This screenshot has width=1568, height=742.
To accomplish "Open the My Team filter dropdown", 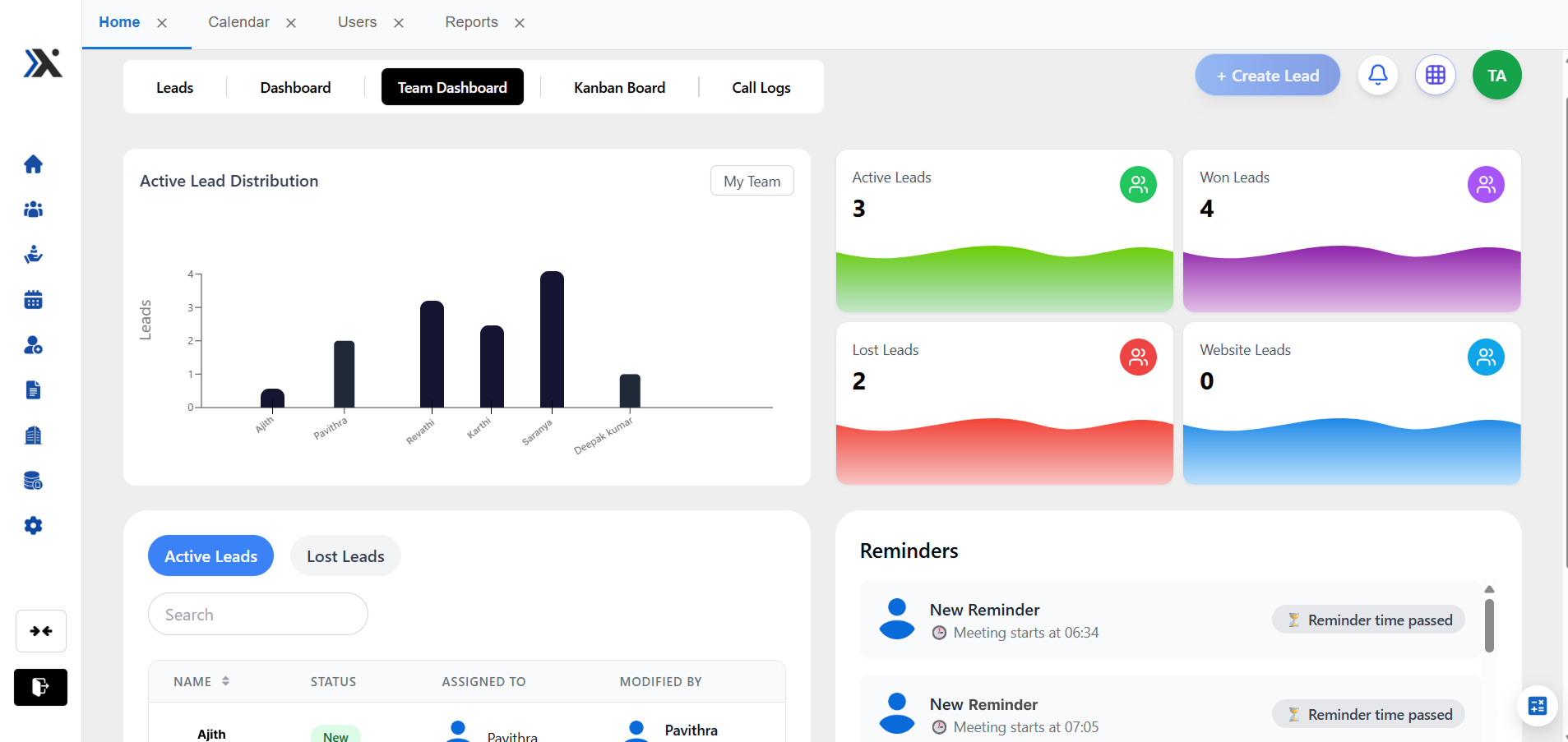I will pyautogui.click(x=752, y=182).
